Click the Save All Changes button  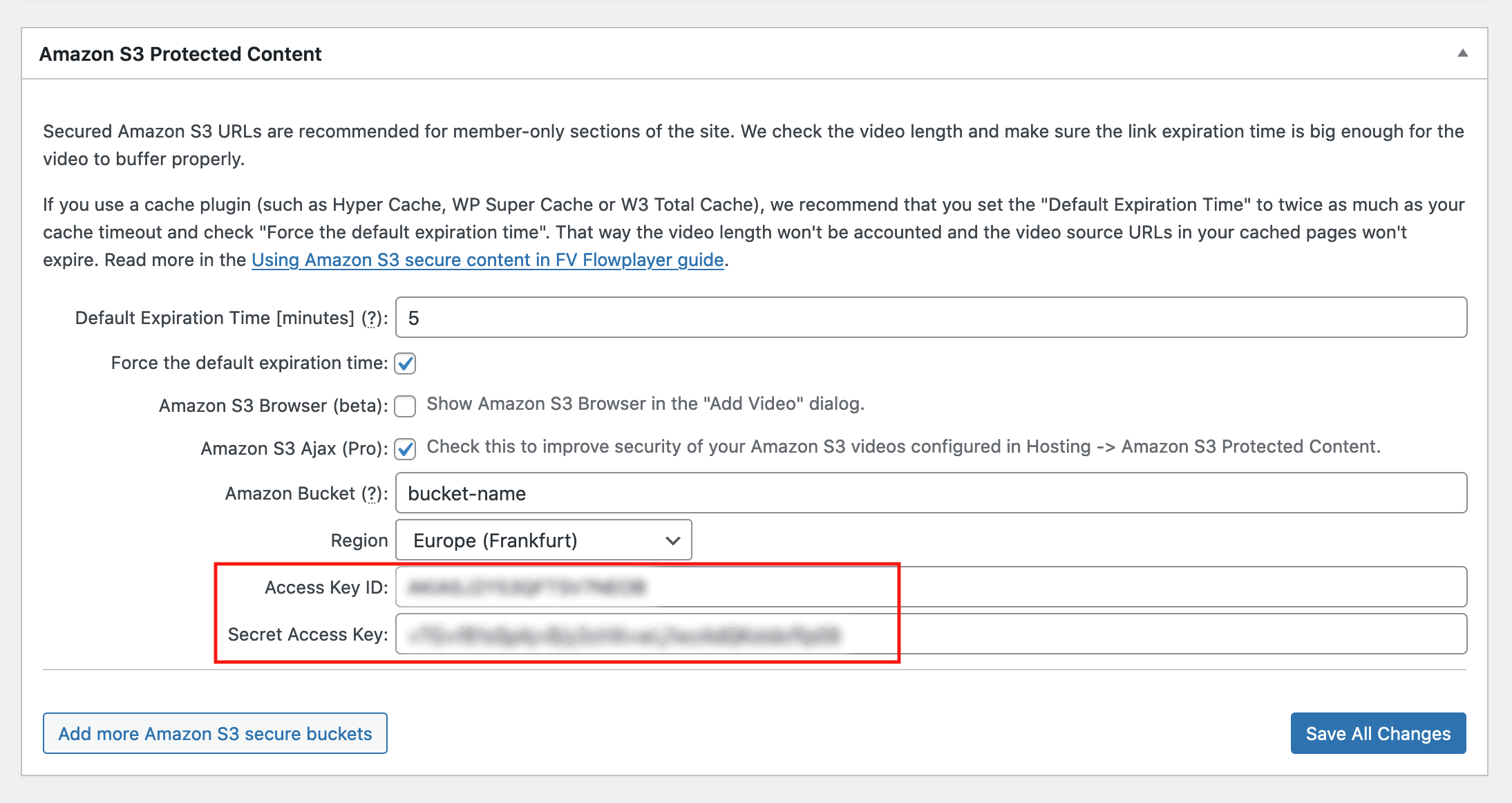coord(1378,733)
